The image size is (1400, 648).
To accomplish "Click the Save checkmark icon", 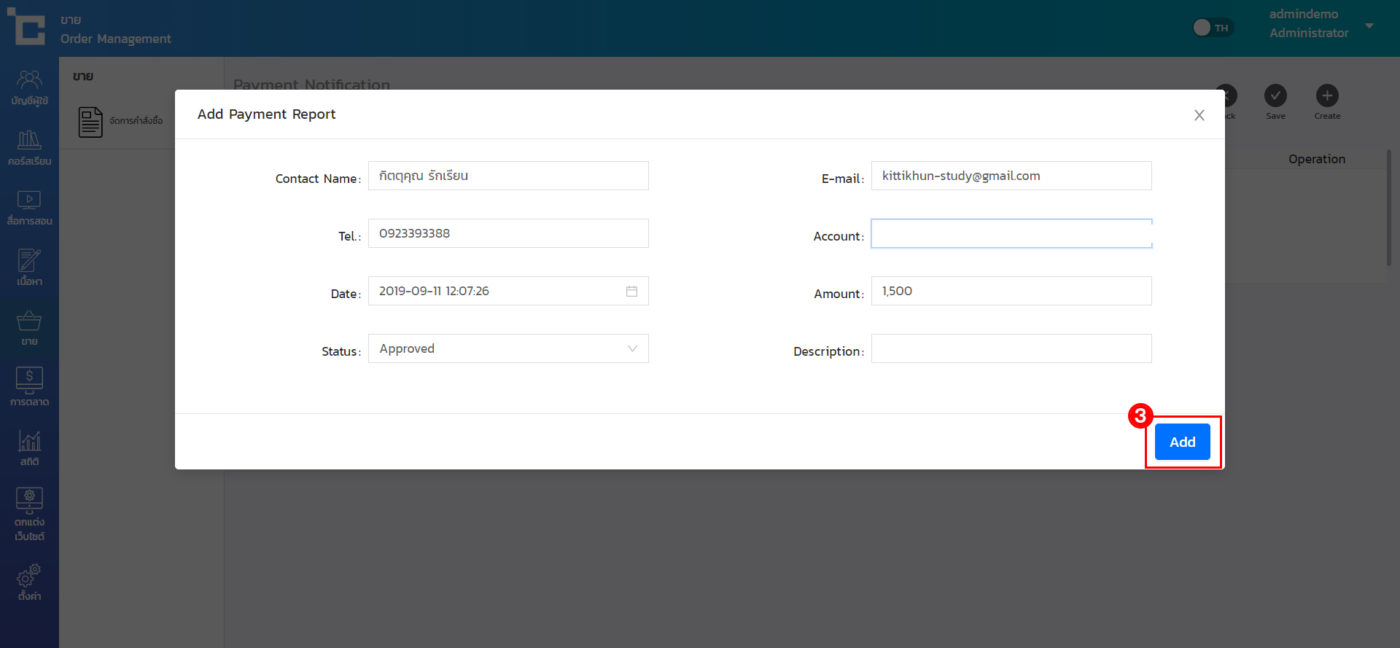I will (x=1275, y=96).
